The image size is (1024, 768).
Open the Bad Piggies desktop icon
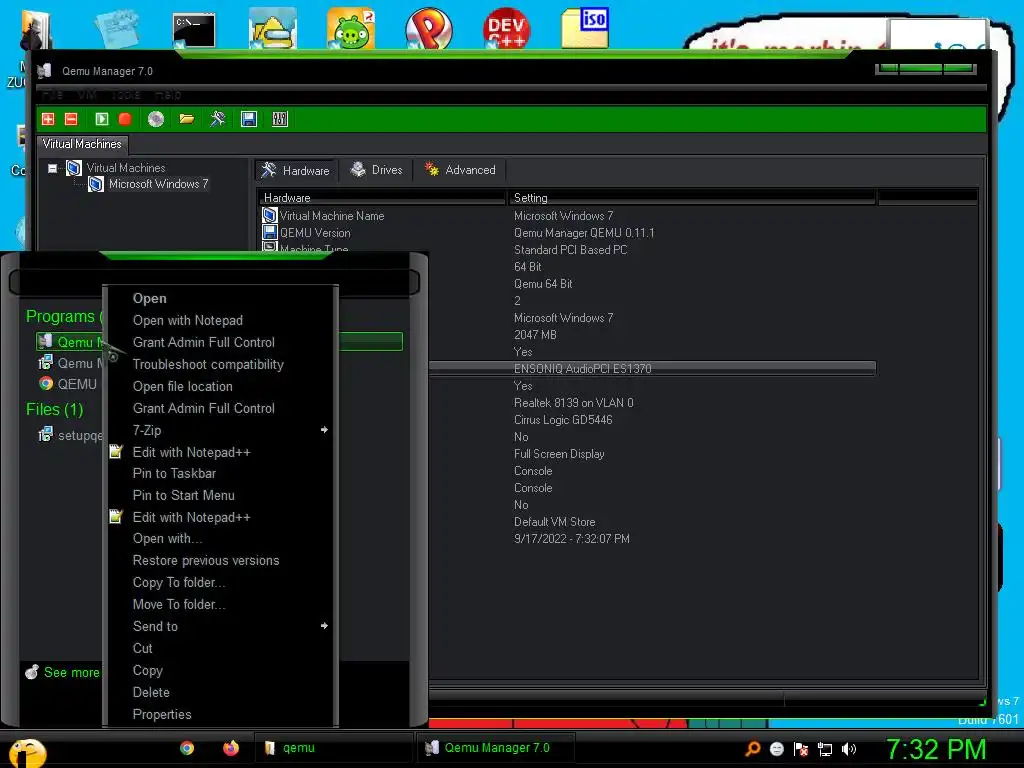(x=351, y=29)
